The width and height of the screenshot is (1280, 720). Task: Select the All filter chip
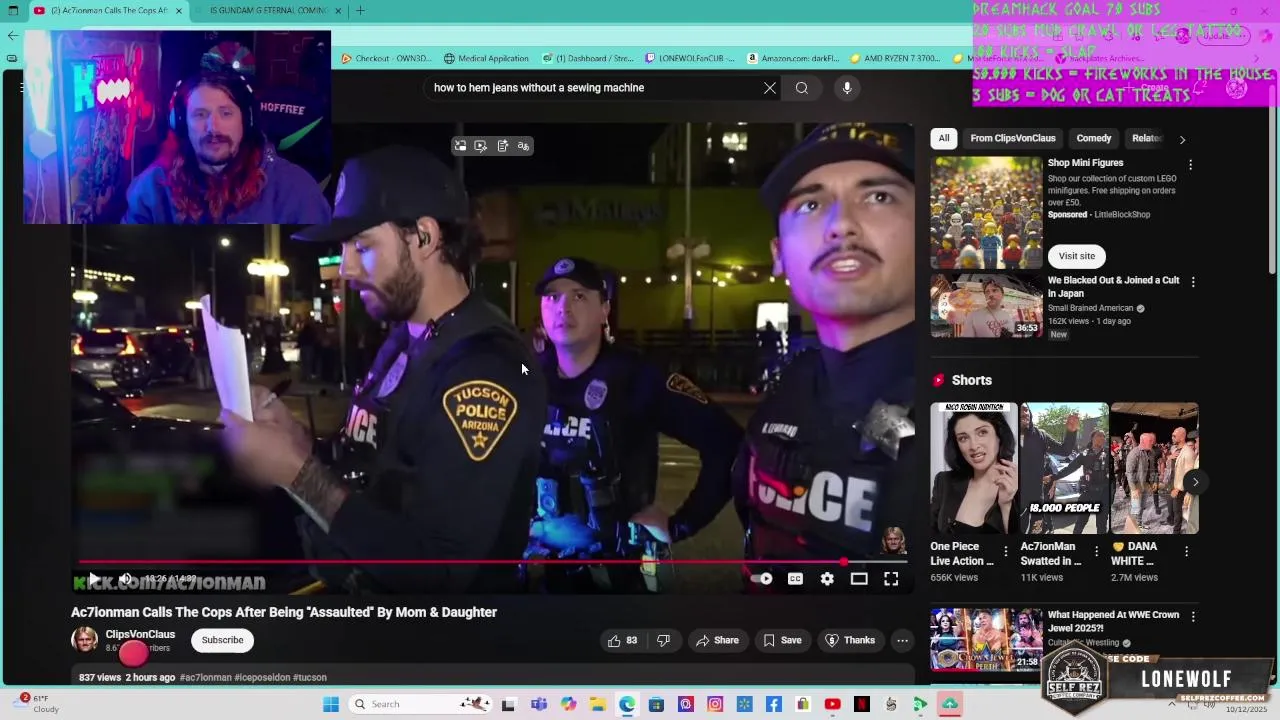[x=943, y=138]
